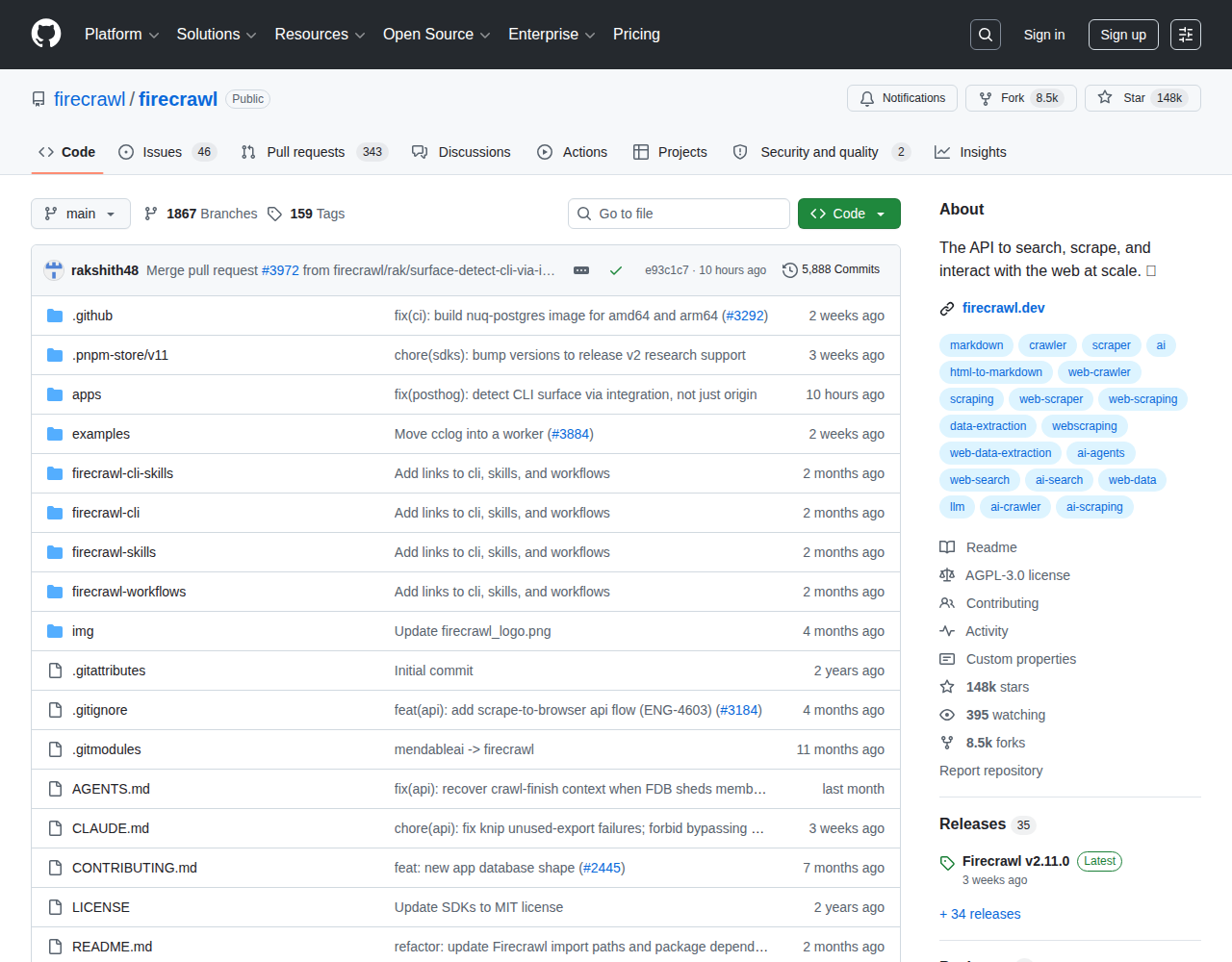Switch to the Projects tab
The image size is (1232, 962).
click(670, 152)
